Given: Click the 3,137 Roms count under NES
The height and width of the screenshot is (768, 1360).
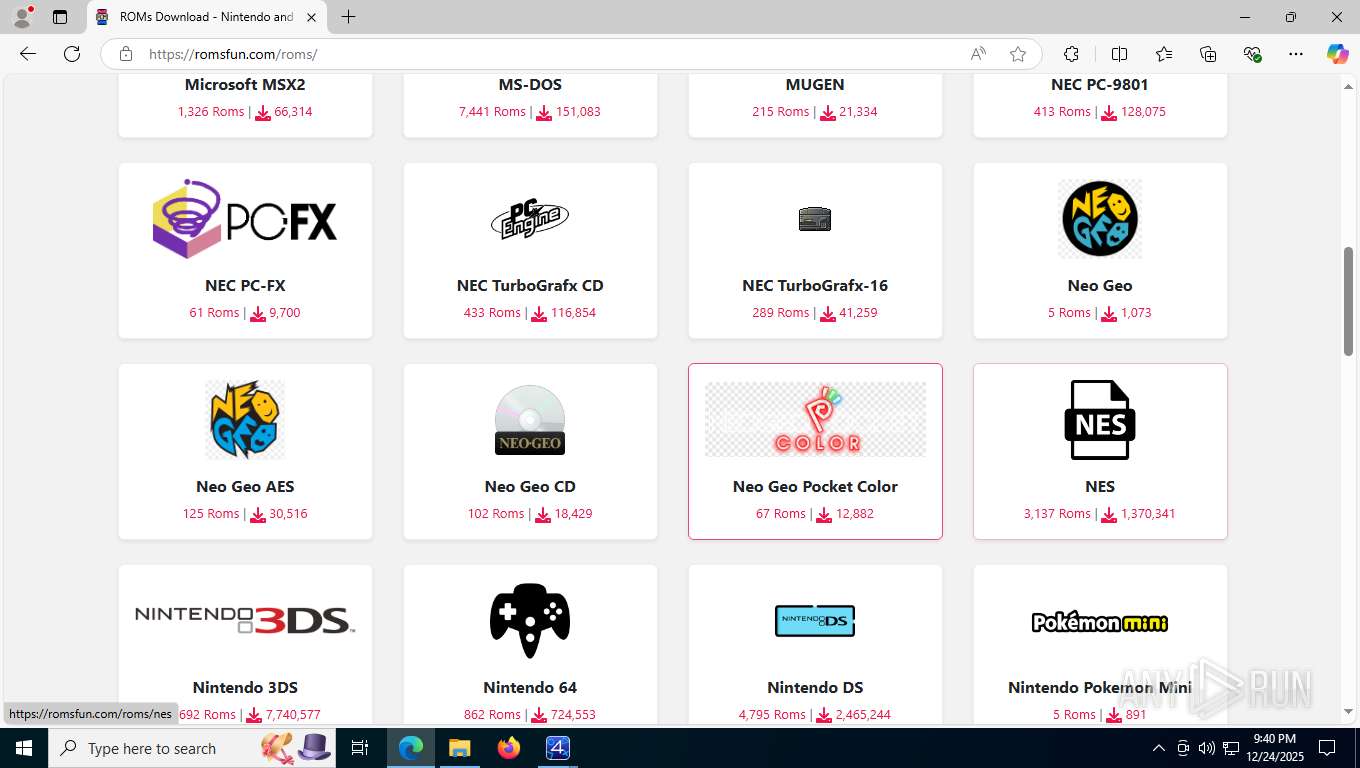Looking at the screenshot, I should pyautogui.click(x=1057, y=514).
